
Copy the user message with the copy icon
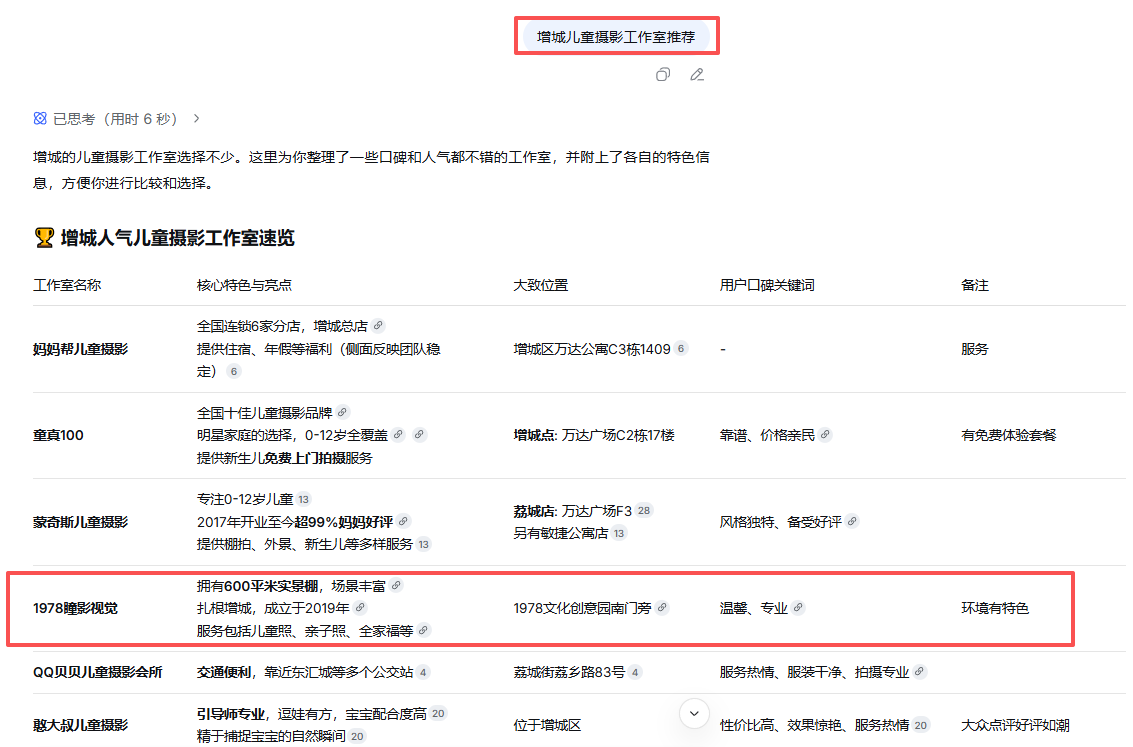663,74
